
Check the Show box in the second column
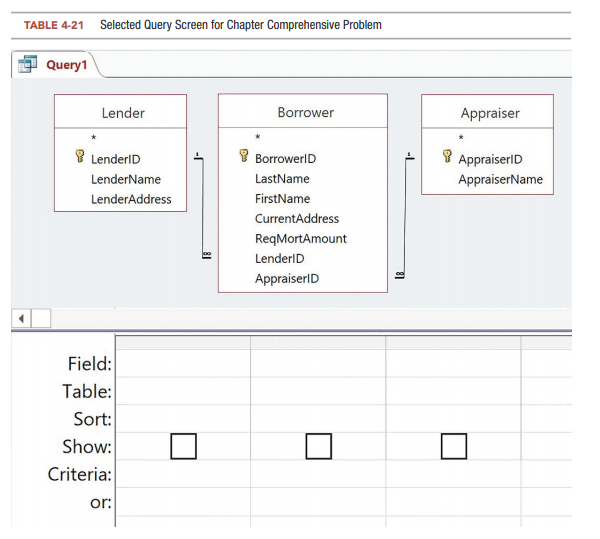[318, 446]
